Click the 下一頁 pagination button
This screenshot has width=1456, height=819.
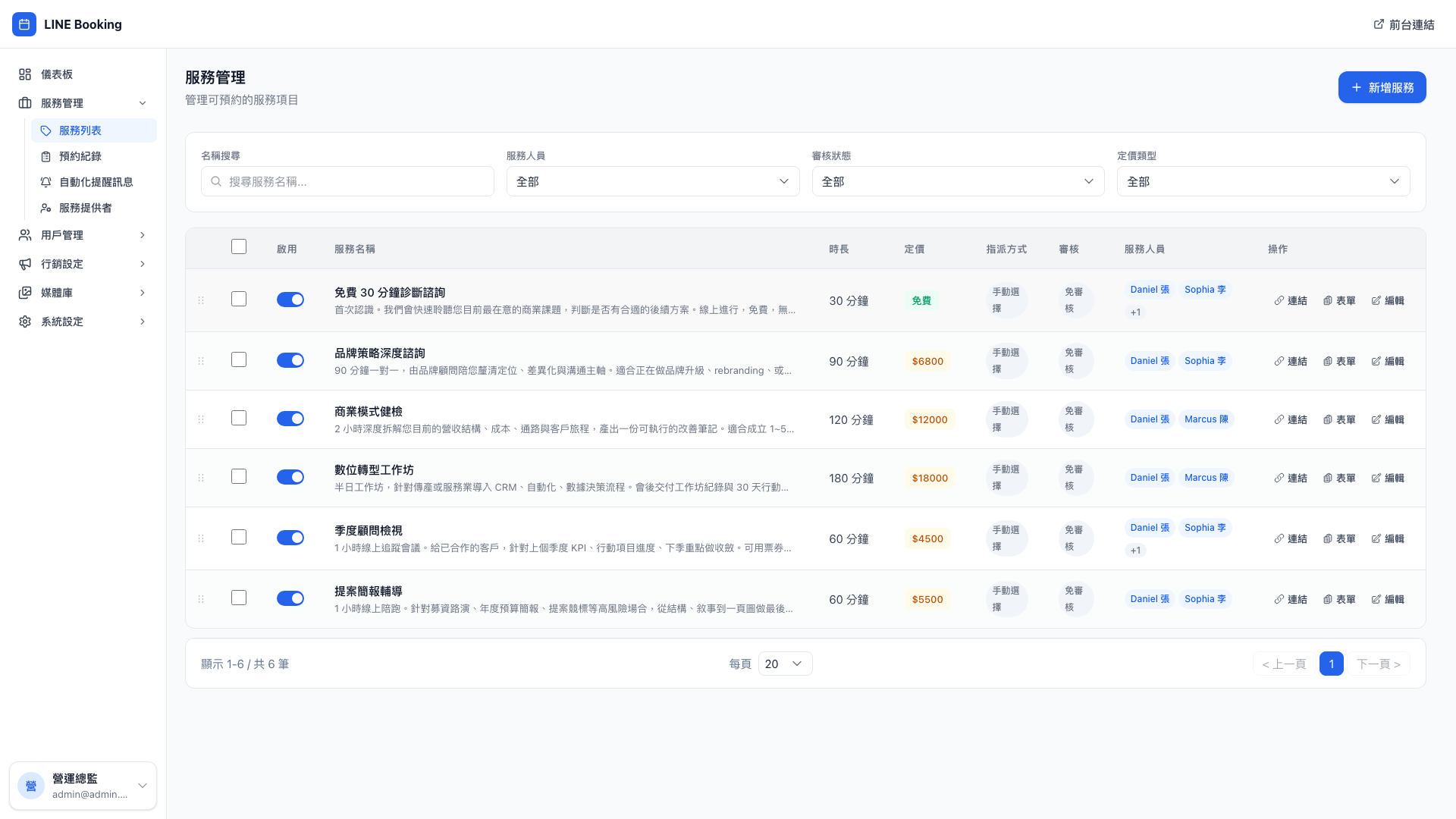tap(1379, 664)
